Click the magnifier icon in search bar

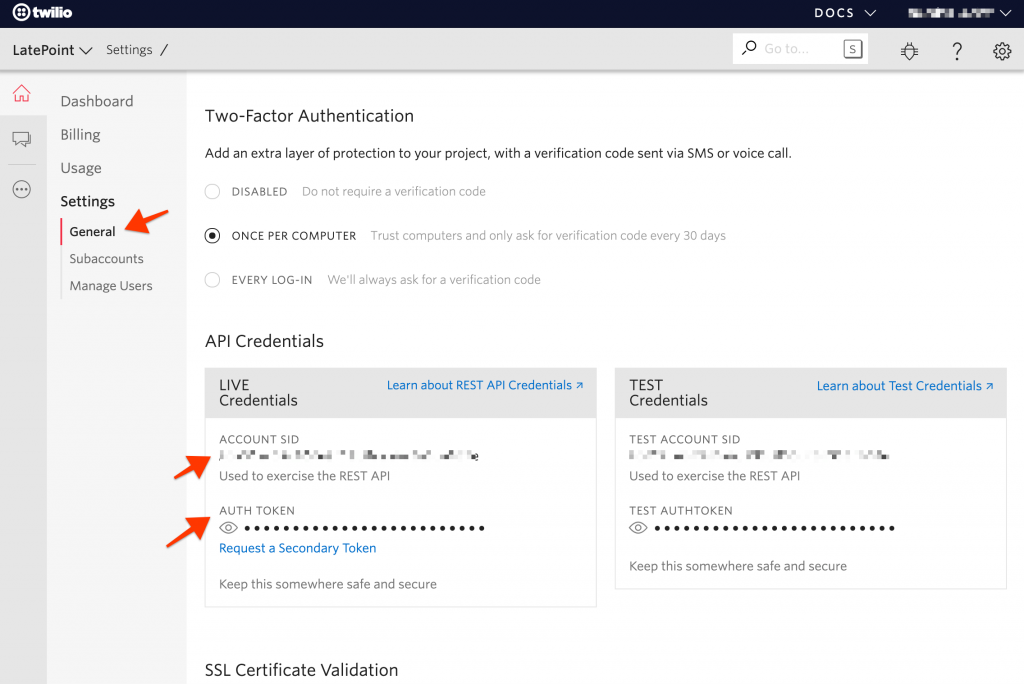tap(749, 47)
